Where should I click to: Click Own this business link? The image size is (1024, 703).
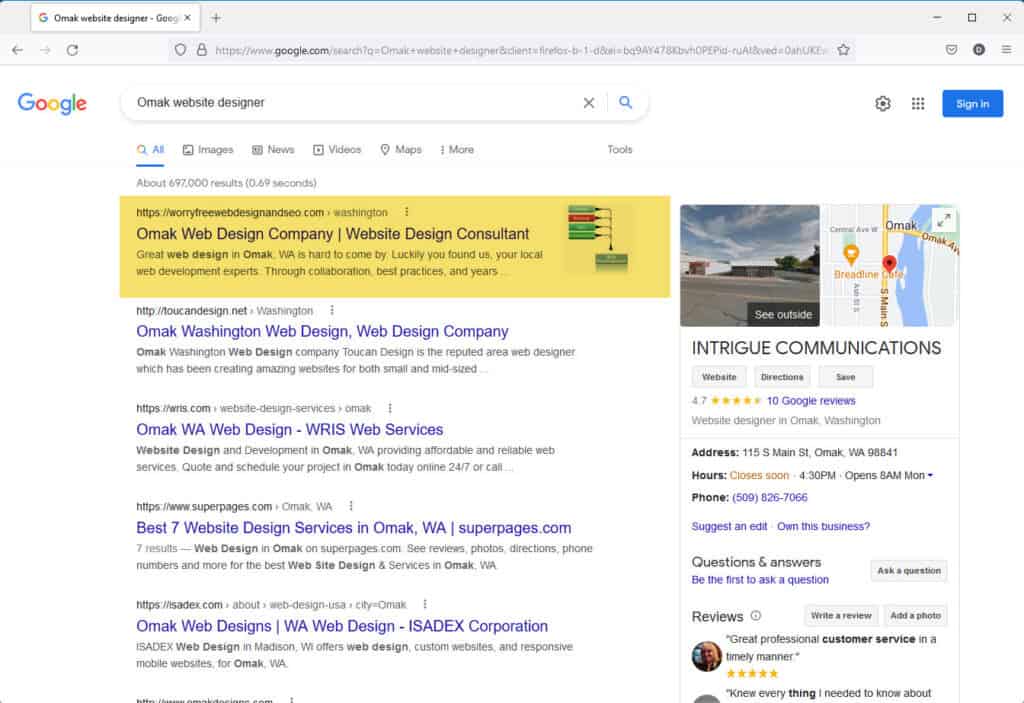(x=823, y=526)
